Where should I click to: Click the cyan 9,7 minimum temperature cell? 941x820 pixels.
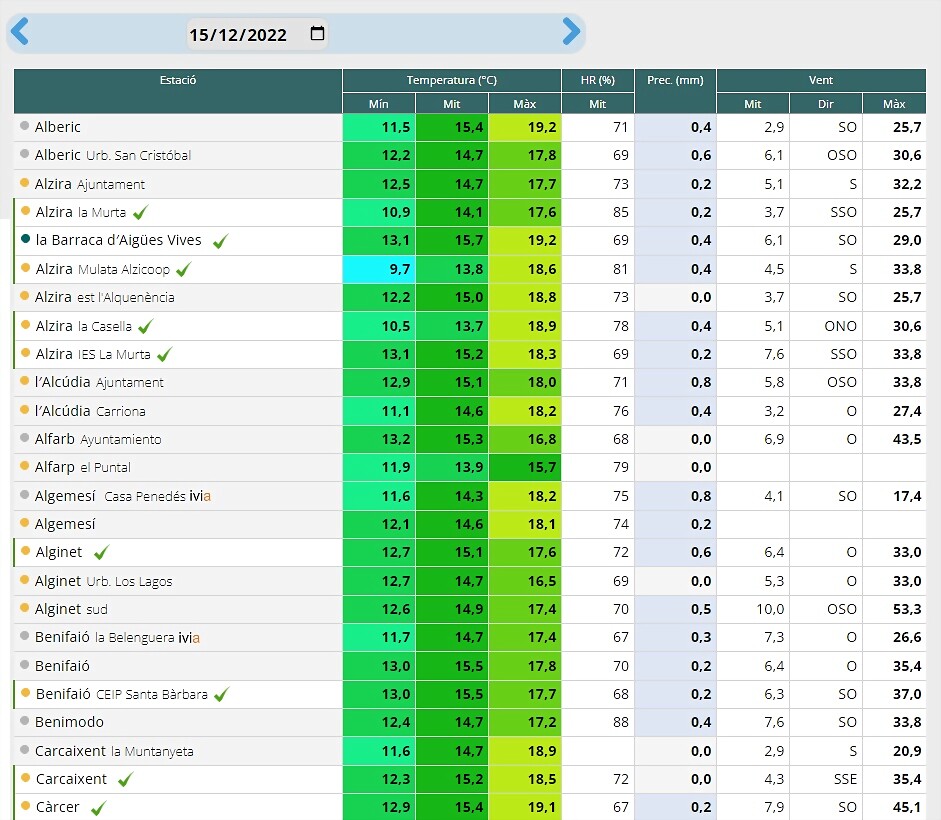[379, 269]
